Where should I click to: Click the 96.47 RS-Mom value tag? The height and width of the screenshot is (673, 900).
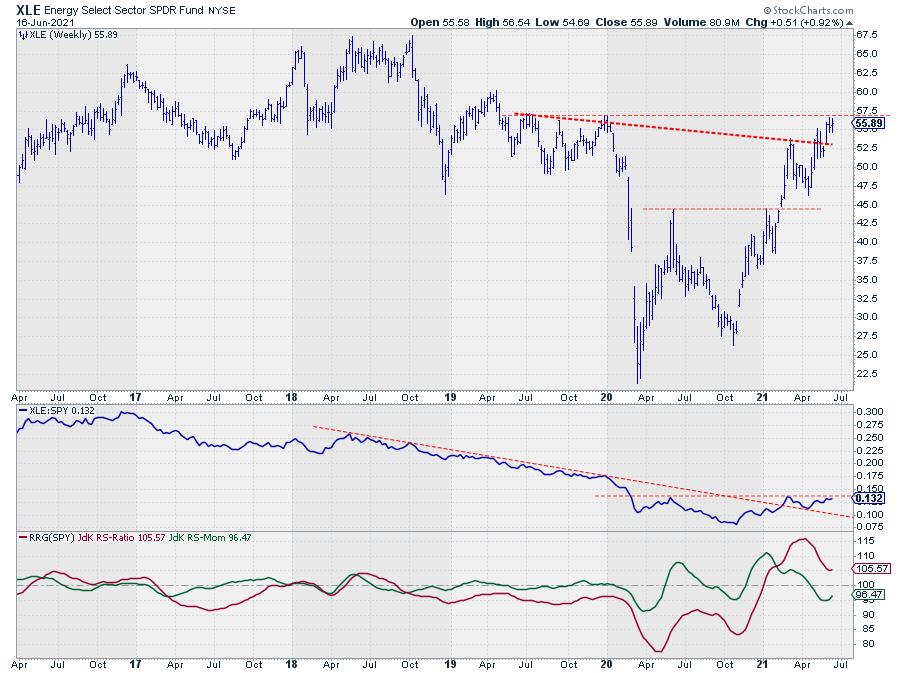pos(864,595)
